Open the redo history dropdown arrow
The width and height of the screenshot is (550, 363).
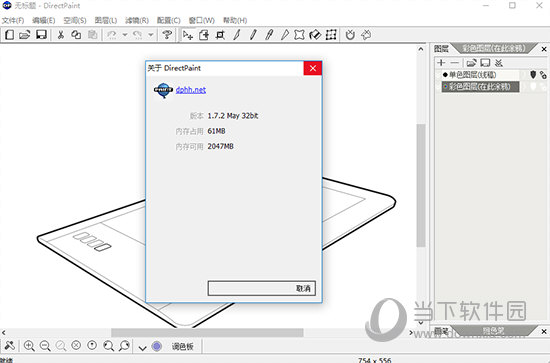click(151, 35)
